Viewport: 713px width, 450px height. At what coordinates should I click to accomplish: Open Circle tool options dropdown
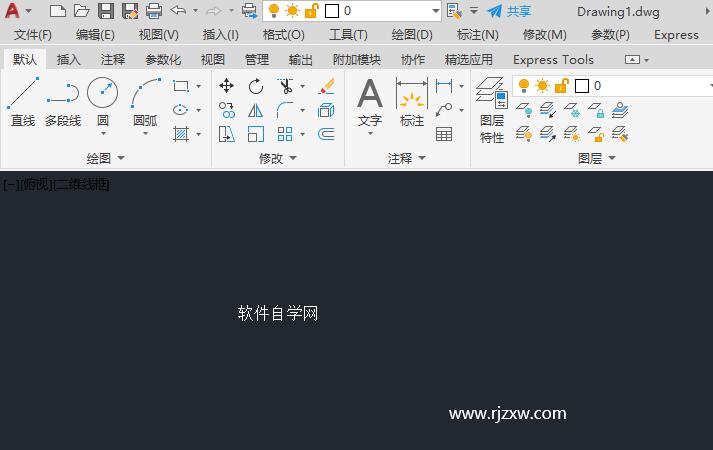point(103,134)
